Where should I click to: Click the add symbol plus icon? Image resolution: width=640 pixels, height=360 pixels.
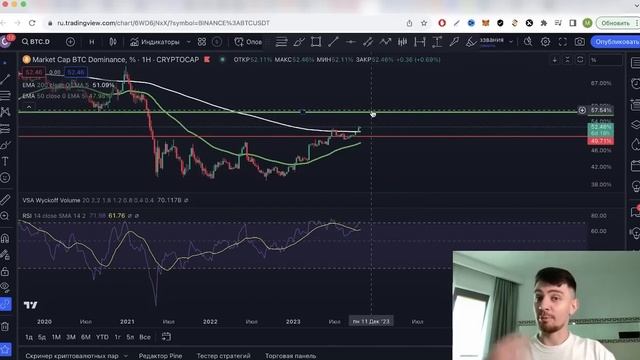(70, 42)
